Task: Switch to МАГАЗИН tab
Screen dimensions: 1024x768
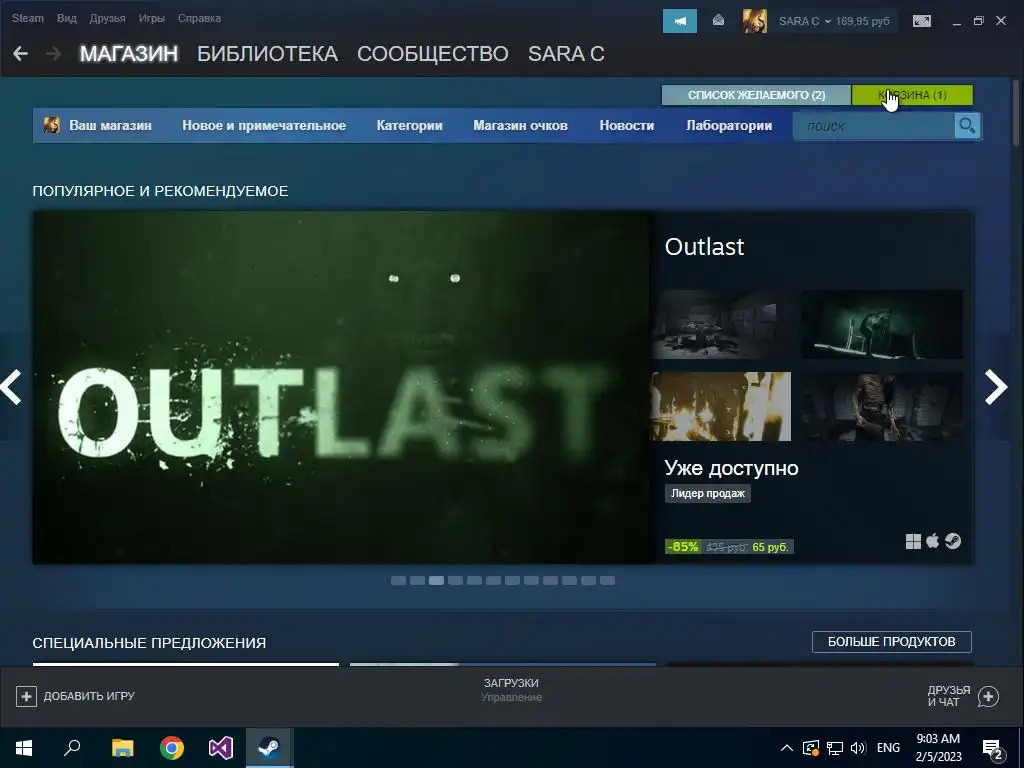Action: pos(129,54)
